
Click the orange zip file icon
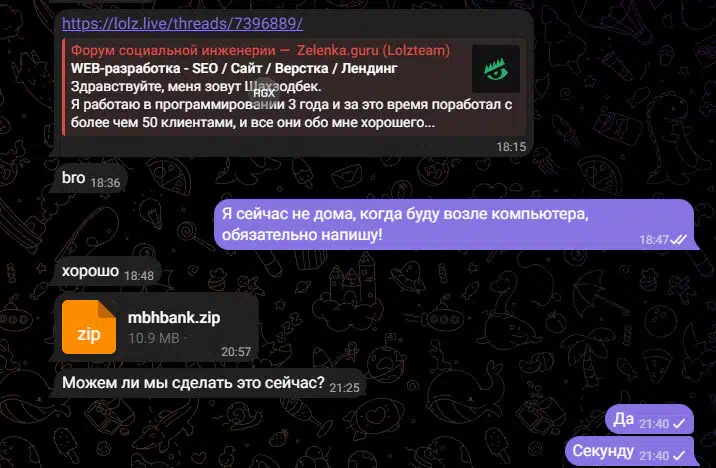(89, 327)
